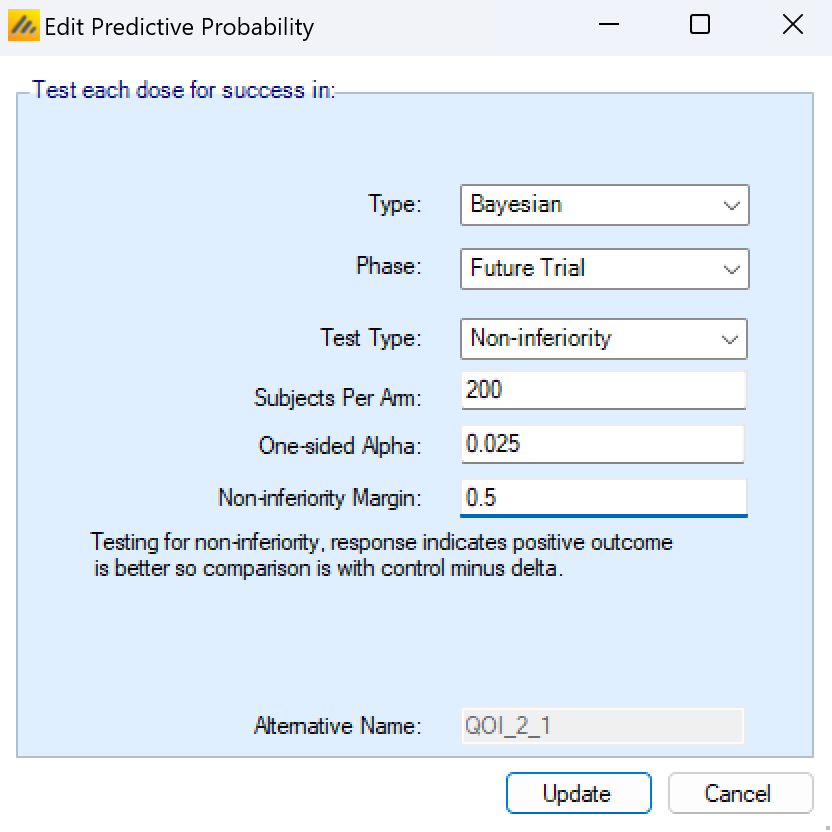The width and height of the screenshot is (832, 832).
Task: Close the dialog with the X button
Action: (792, 26)
